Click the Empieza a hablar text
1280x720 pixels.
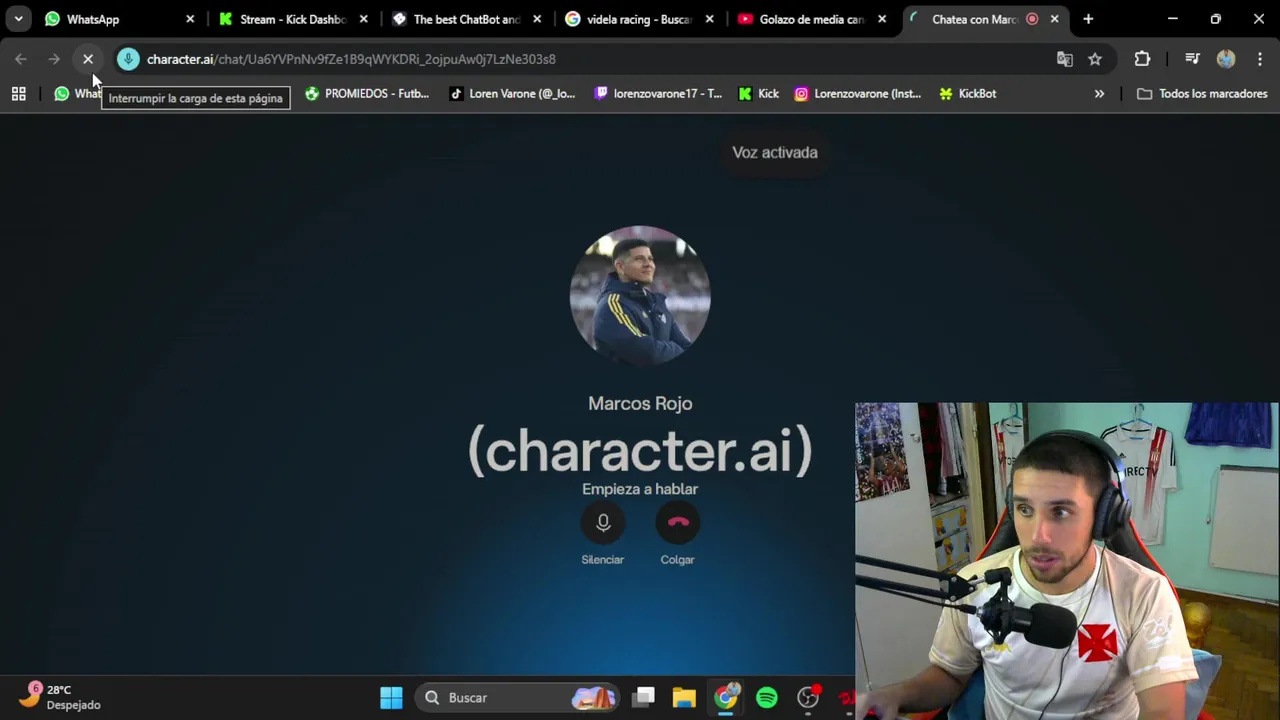click(640, 489)
